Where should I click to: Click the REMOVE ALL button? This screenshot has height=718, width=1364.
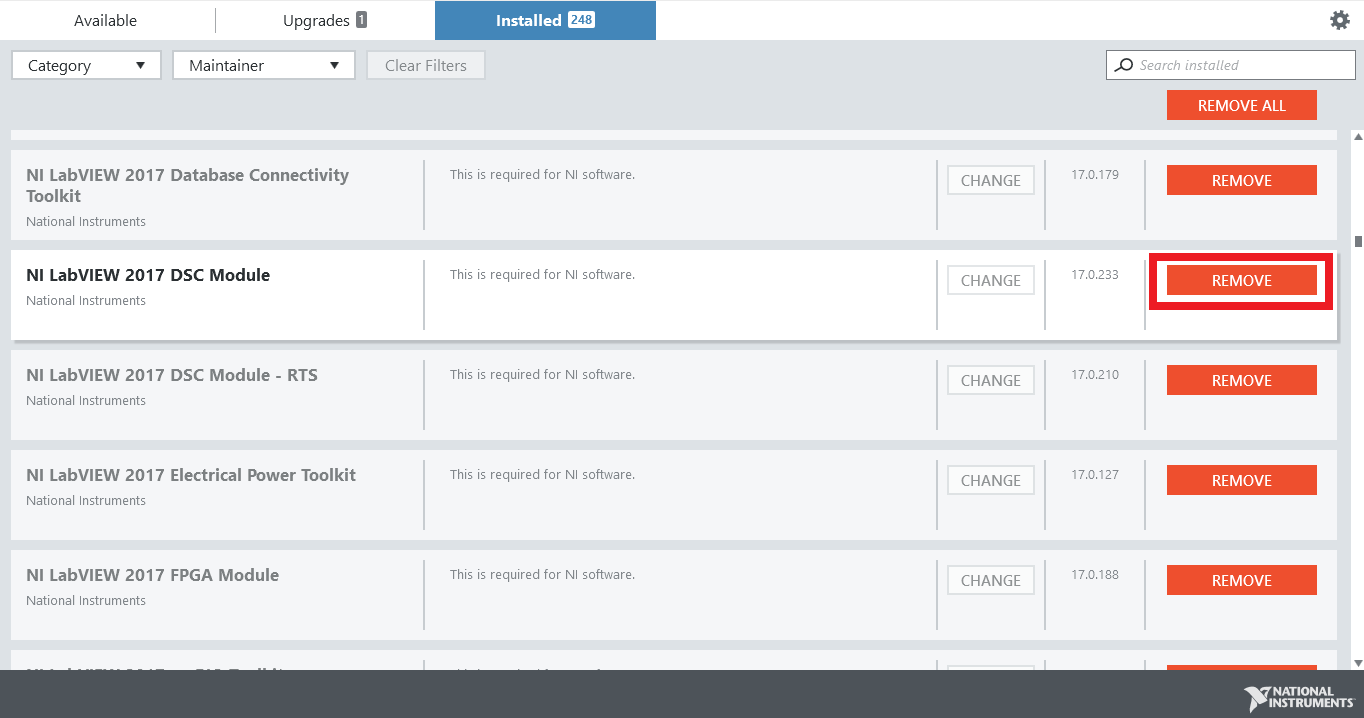1242,105
